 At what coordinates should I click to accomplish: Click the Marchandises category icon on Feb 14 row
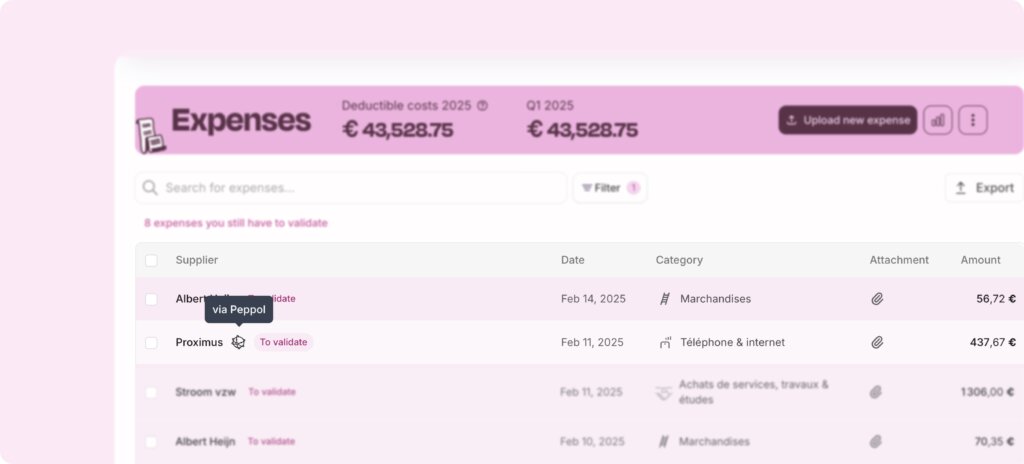(665, 299)
